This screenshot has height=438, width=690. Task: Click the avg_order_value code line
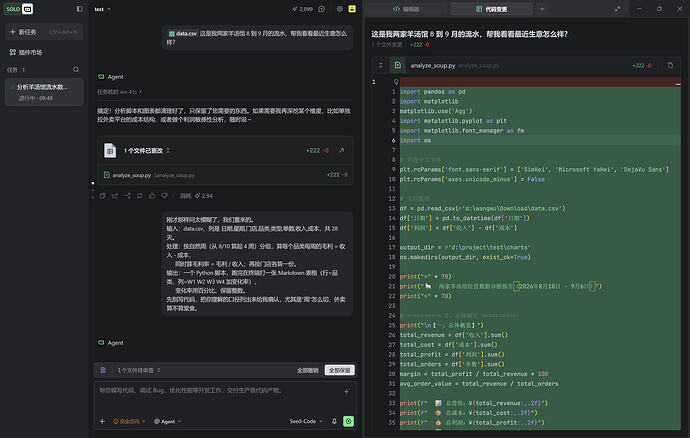click(x=479, y=383)
